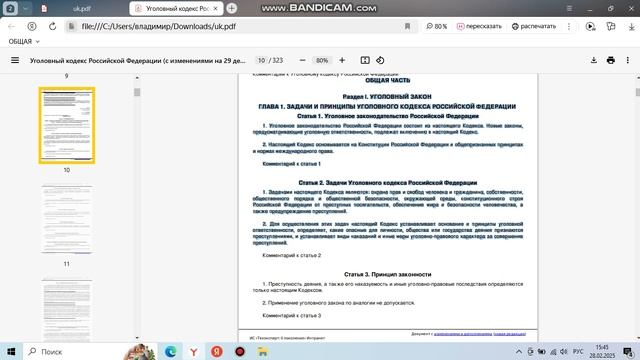Viewport: 640px width, 360px height.
Task: Open the volume speaker tray icon
Action: coord(564,351)
